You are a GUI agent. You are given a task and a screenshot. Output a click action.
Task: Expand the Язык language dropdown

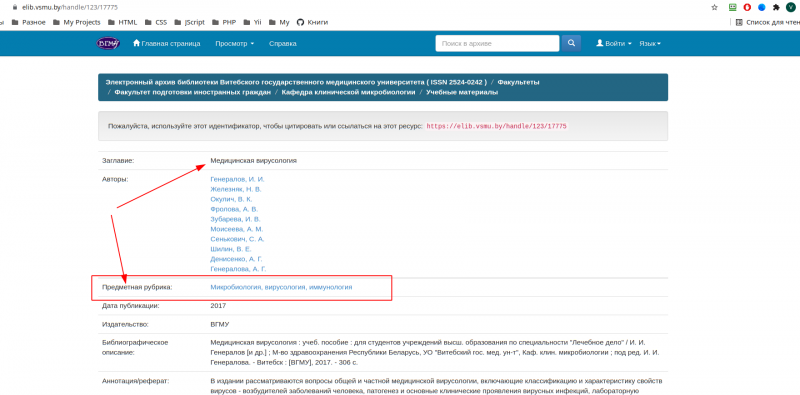tap(650, 43)
